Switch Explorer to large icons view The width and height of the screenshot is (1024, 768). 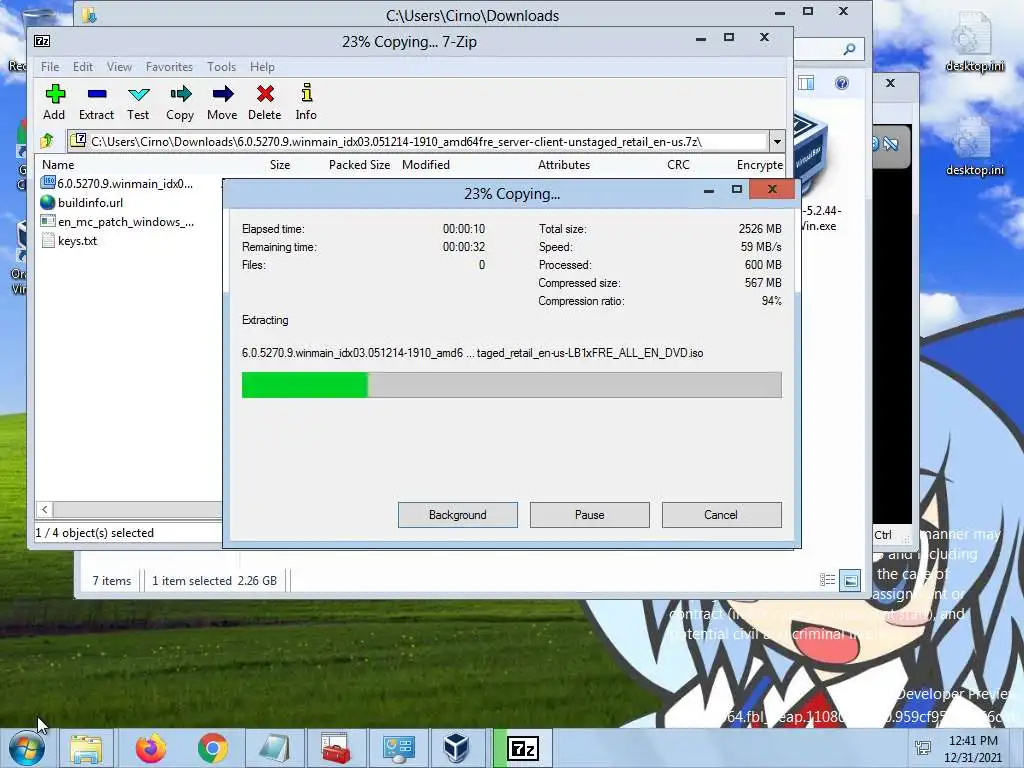pyautogui.click(x=850, y=580)
